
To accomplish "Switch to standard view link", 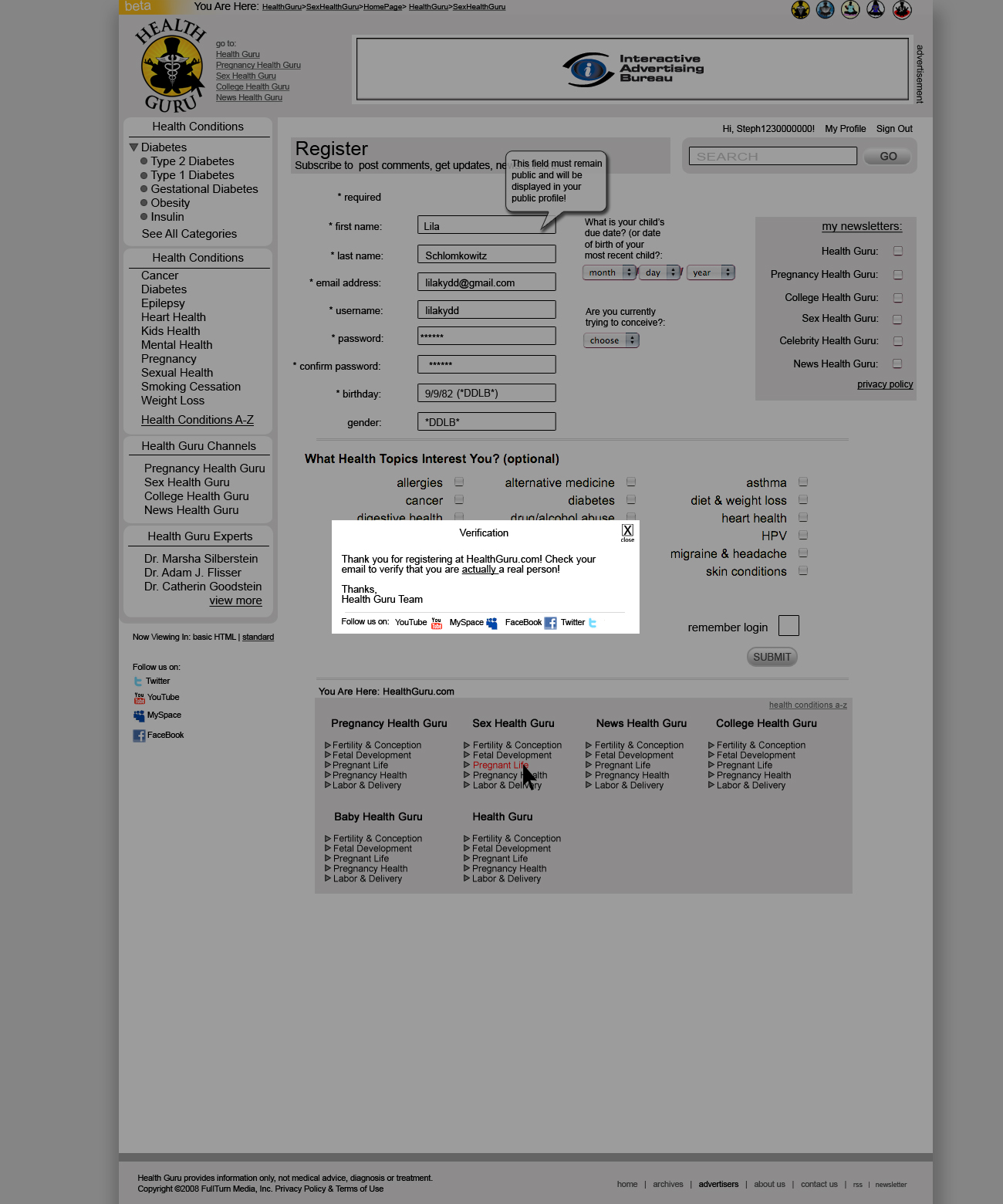I will pos(258,637).
